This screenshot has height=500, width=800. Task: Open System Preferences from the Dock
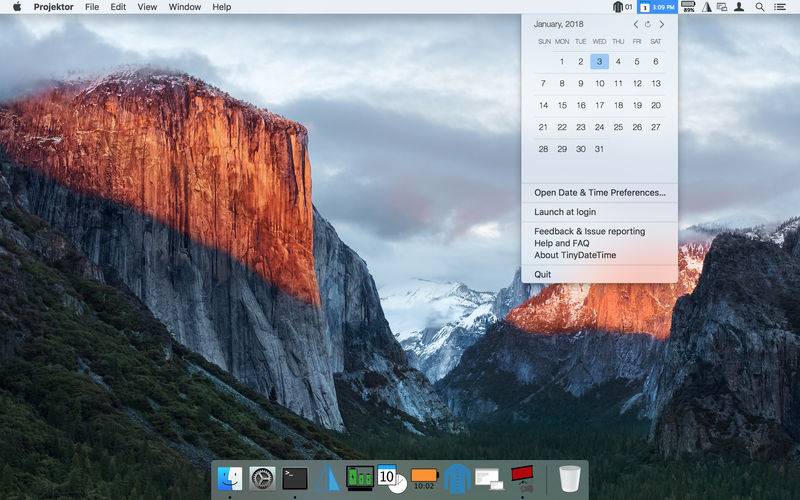pos(262,479)
